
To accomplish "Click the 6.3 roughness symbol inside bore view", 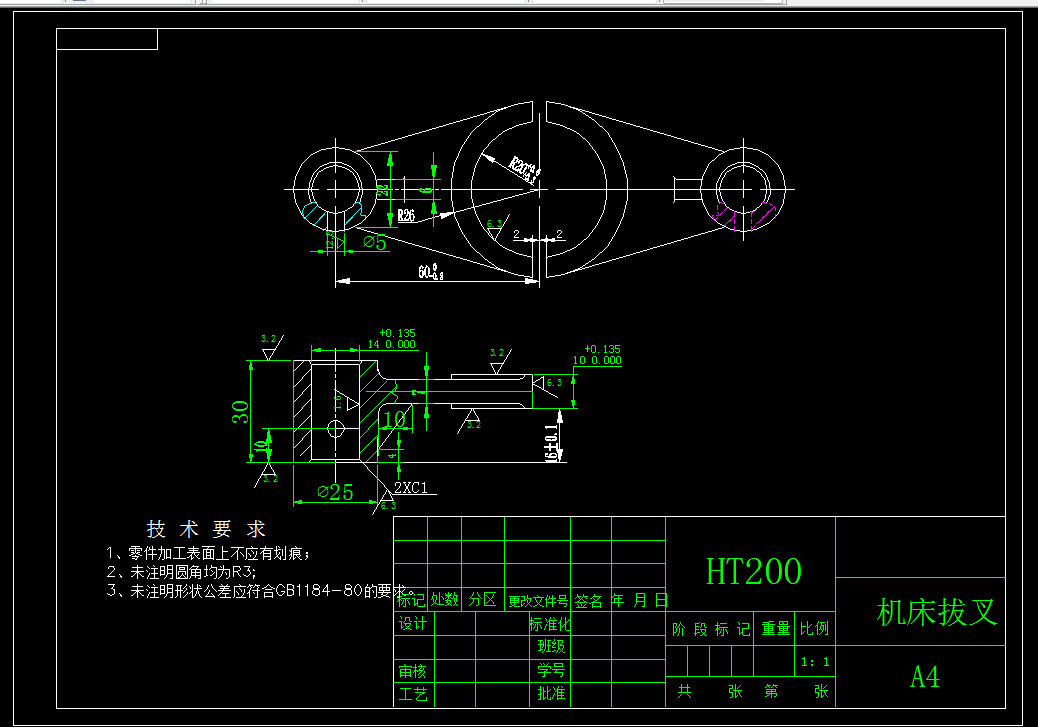I will click(x=493, y=222).
